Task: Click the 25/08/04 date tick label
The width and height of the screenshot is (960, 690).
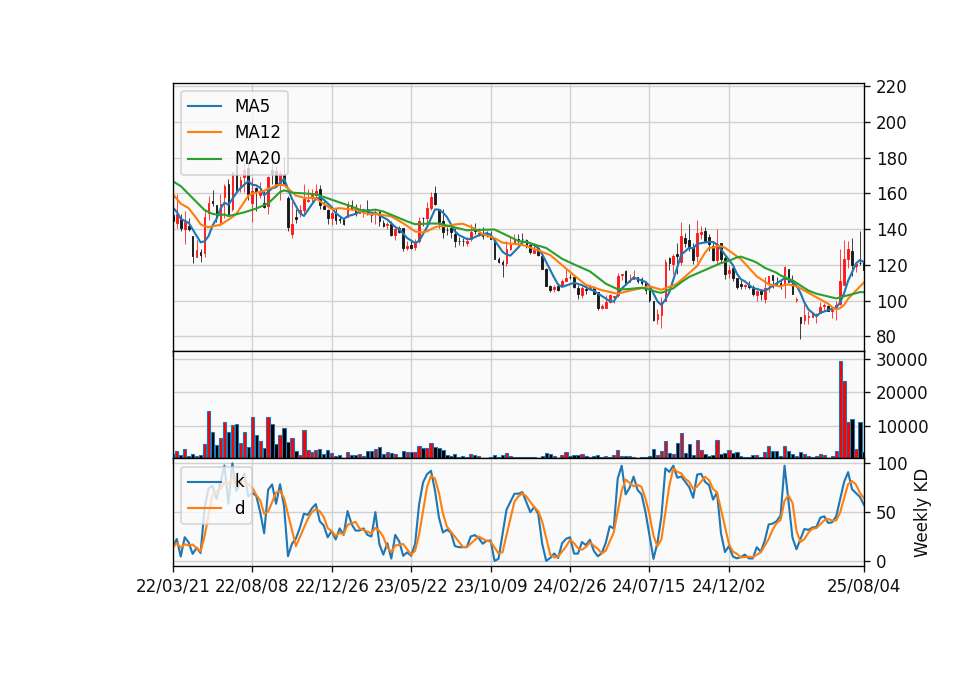Action: pyautogui.click(x=864, y=586)
